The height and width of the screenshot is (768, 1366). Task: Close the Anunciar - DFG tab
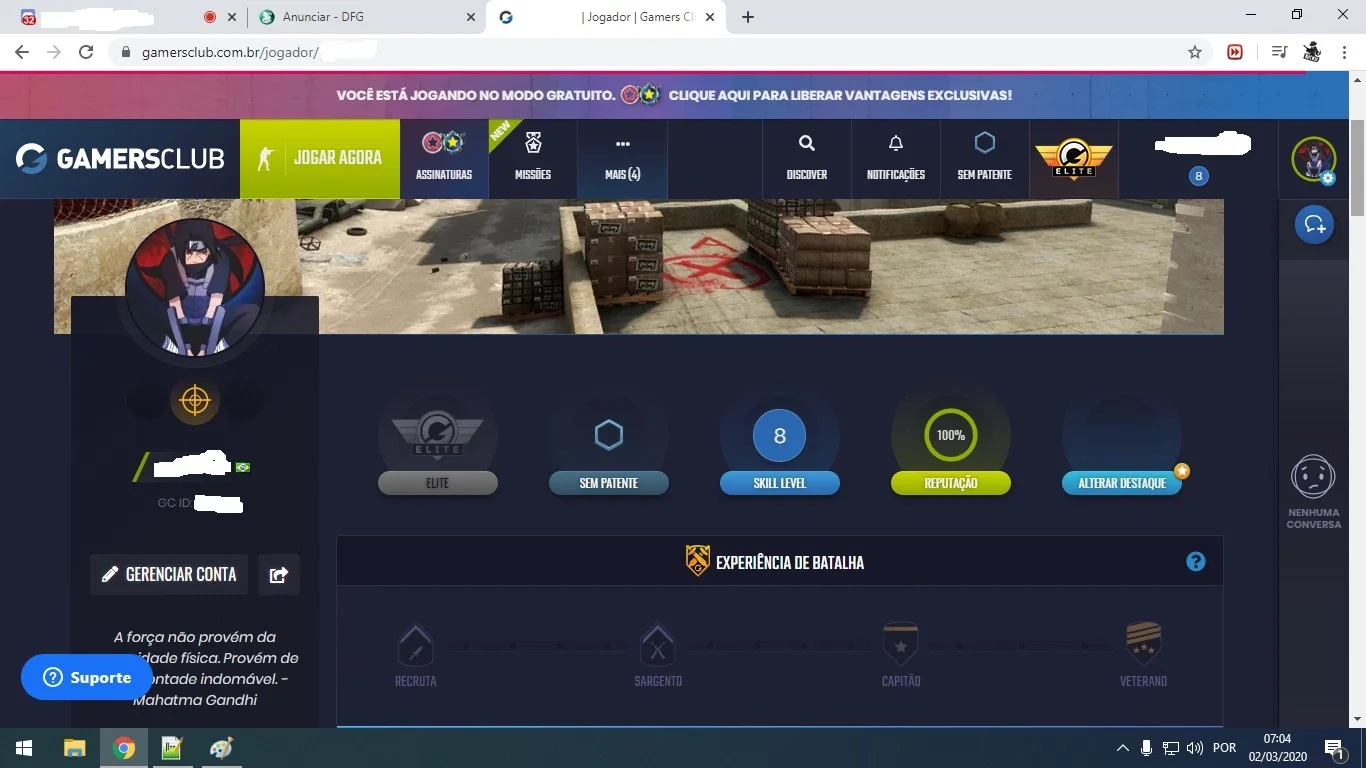(471, 17)
